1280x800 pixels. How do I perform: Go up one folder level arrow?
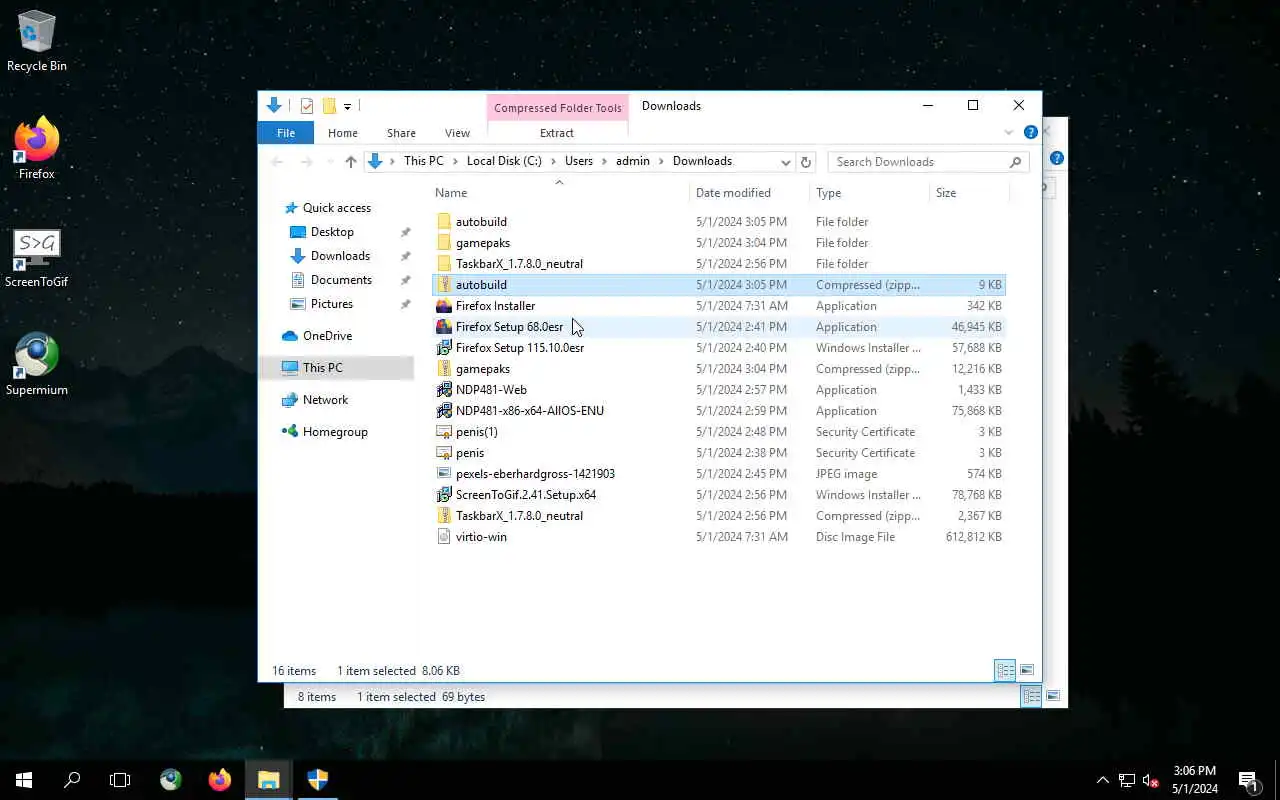[350, 161]
